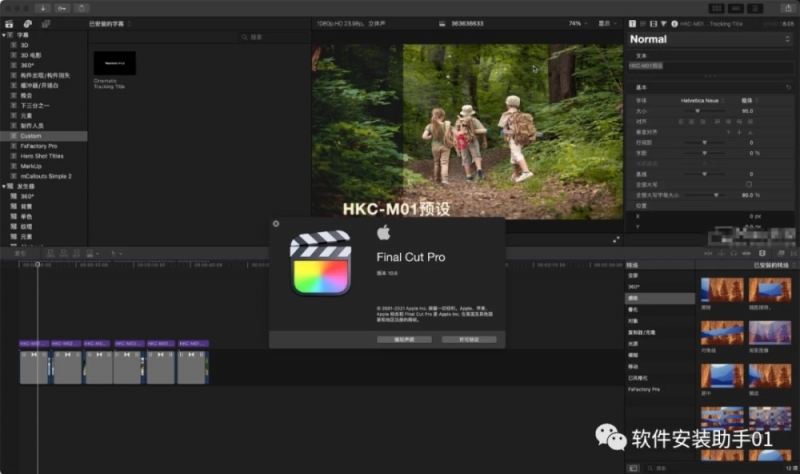800x474 pixels.
Task: Open the 已安装的字幕 filter dropdown
Action: point(110,24)
